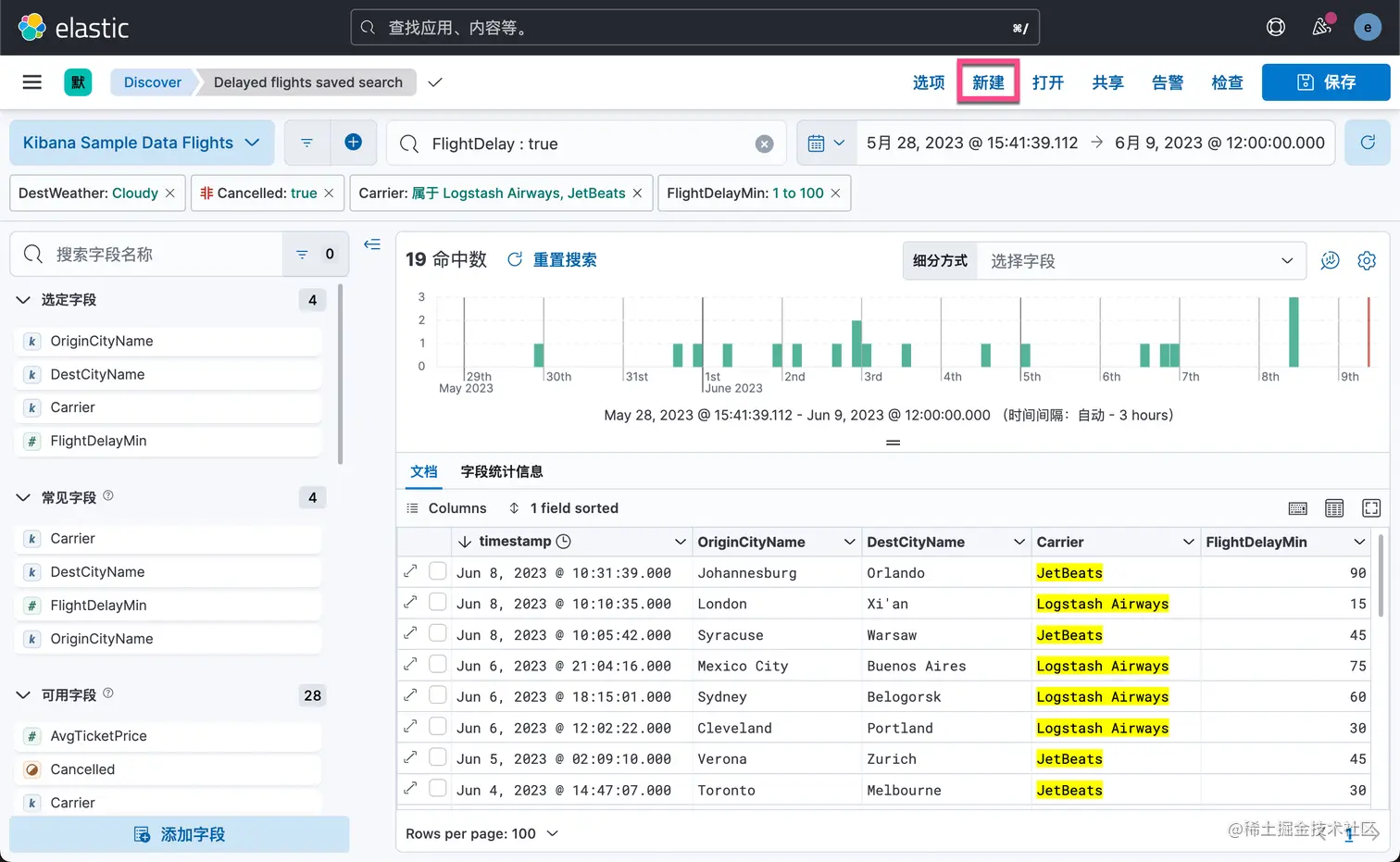The height and width of the screenshot is (862, 1400).
Task: Open the chart edit visualization icon
Action: 1330,261
